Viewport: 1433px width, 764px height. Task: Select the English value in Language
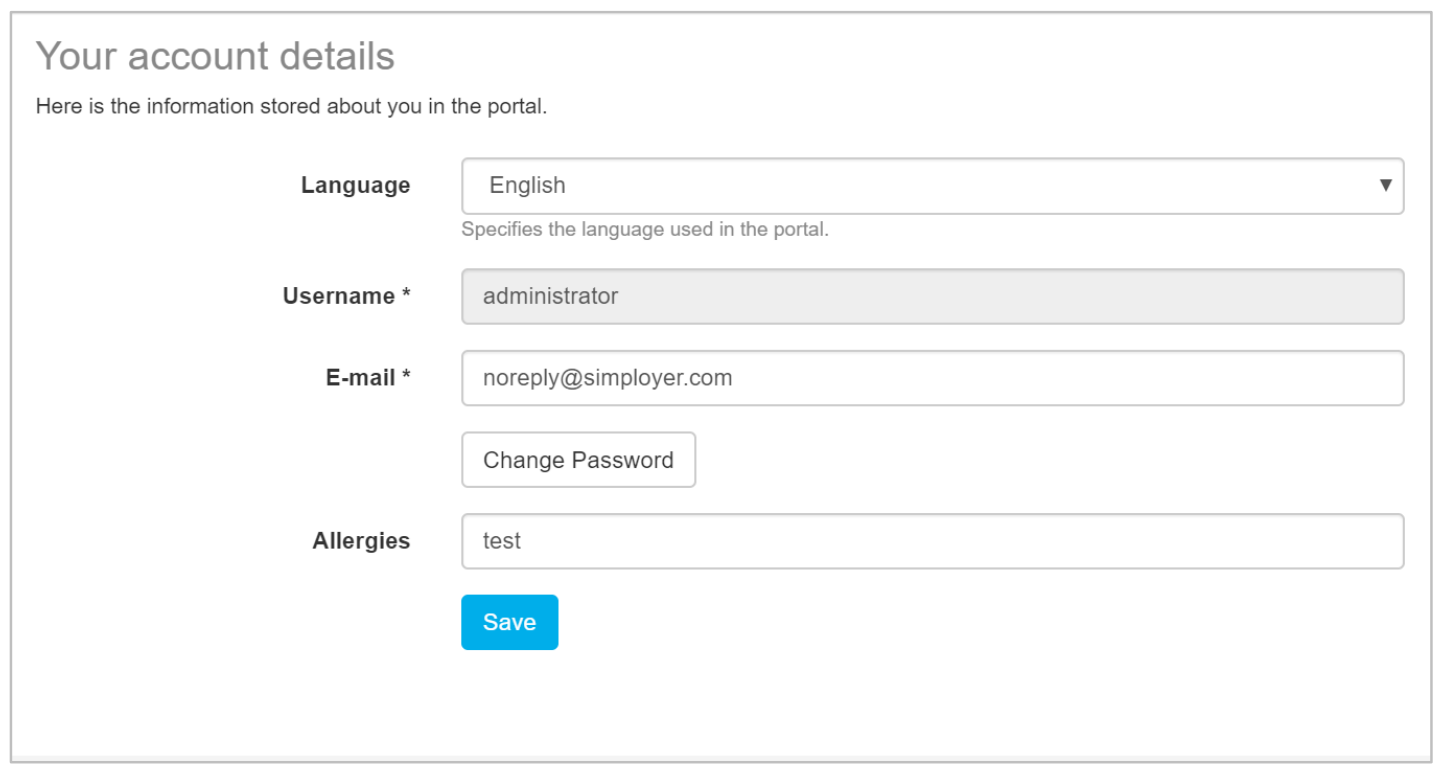527,186
